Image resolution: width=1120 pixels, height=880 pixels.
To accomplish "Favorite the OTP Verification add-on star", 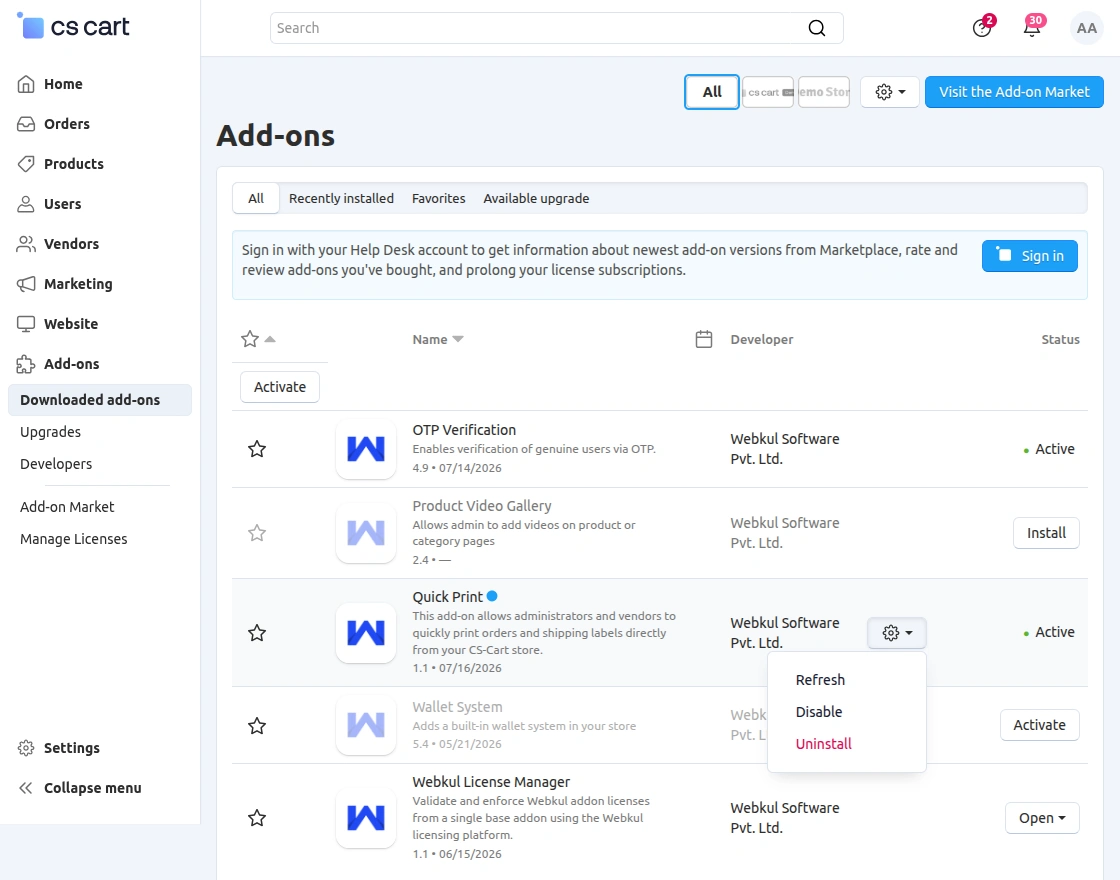I will (257, 449).
